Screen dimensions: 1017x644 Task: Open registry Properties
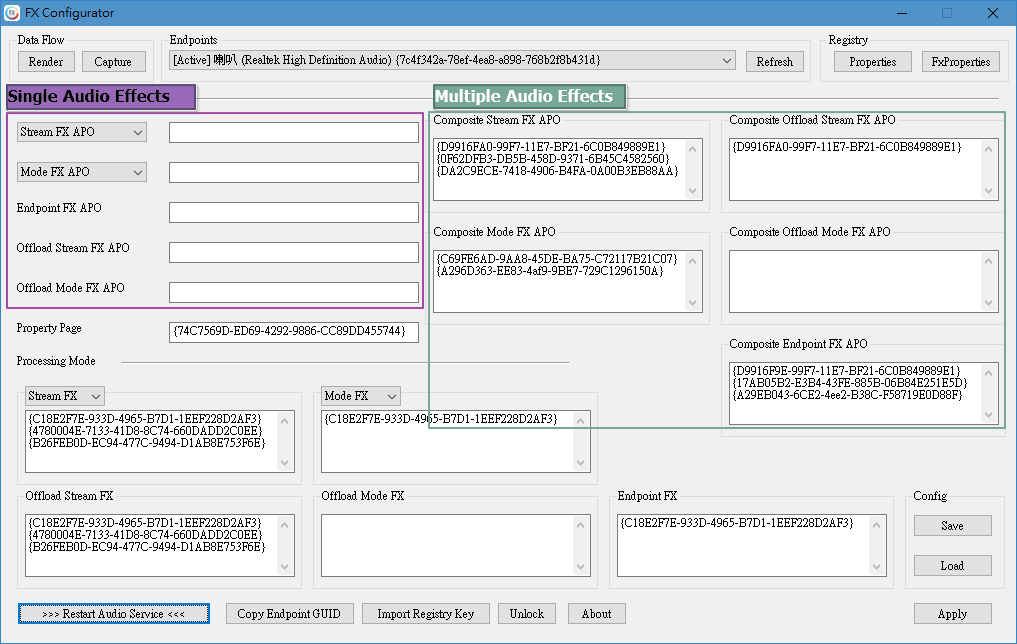pyautogui.click(x=871, y=61)
